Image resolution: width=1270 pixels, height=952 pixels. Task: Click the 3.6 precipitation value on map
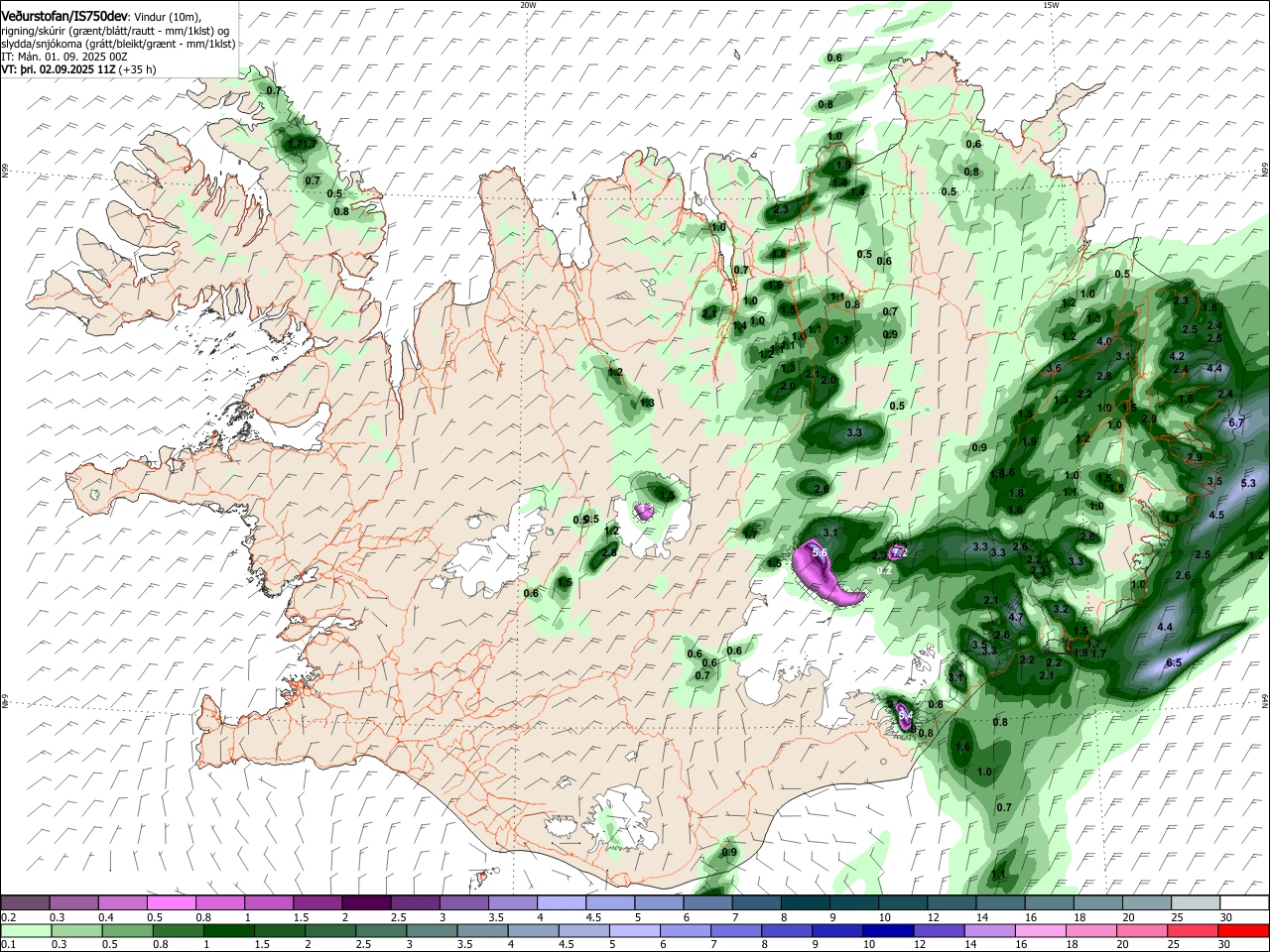click(x=1054, y=368)
